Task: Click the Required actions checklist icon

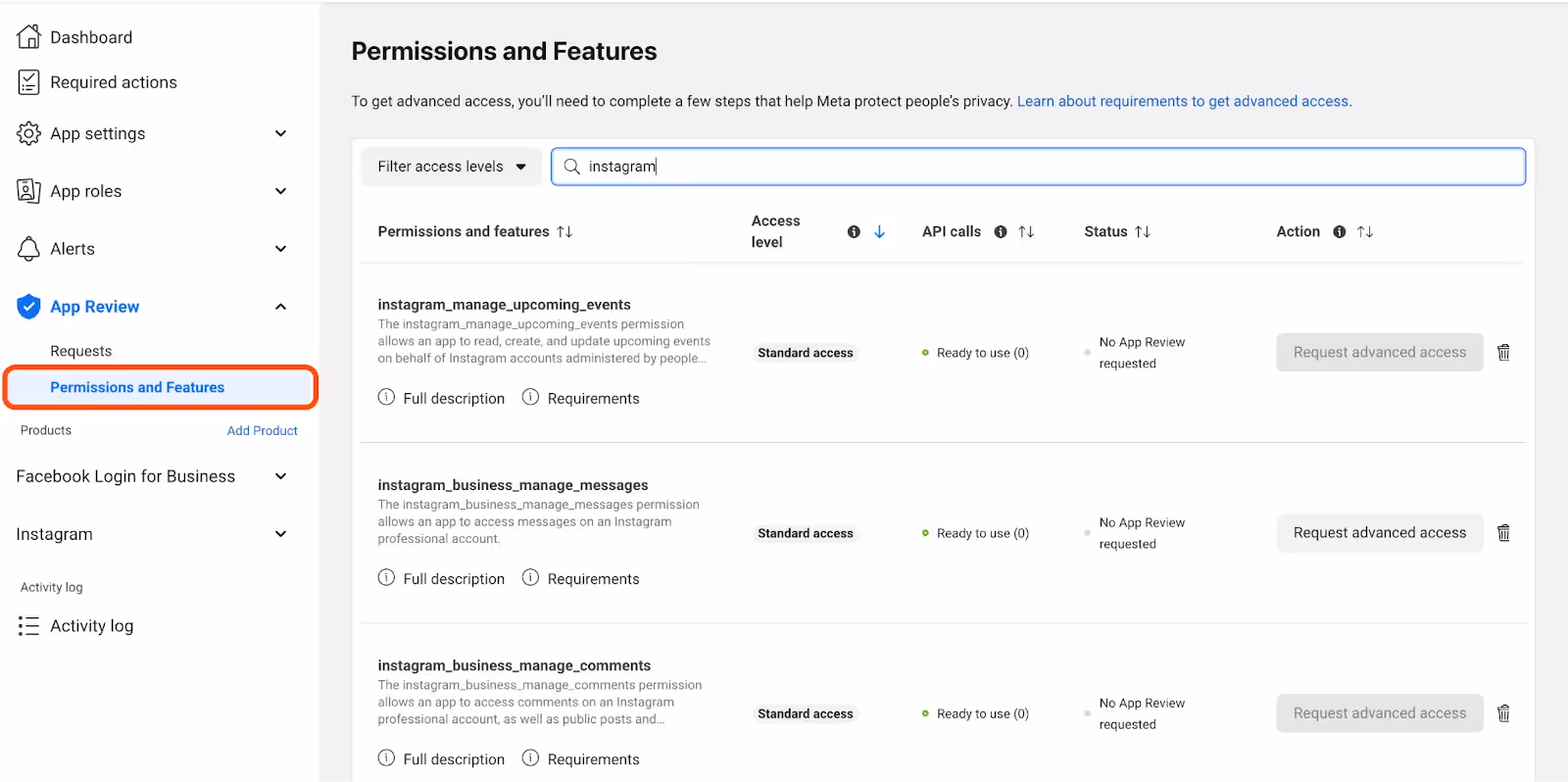Action: tap(28, 82)
